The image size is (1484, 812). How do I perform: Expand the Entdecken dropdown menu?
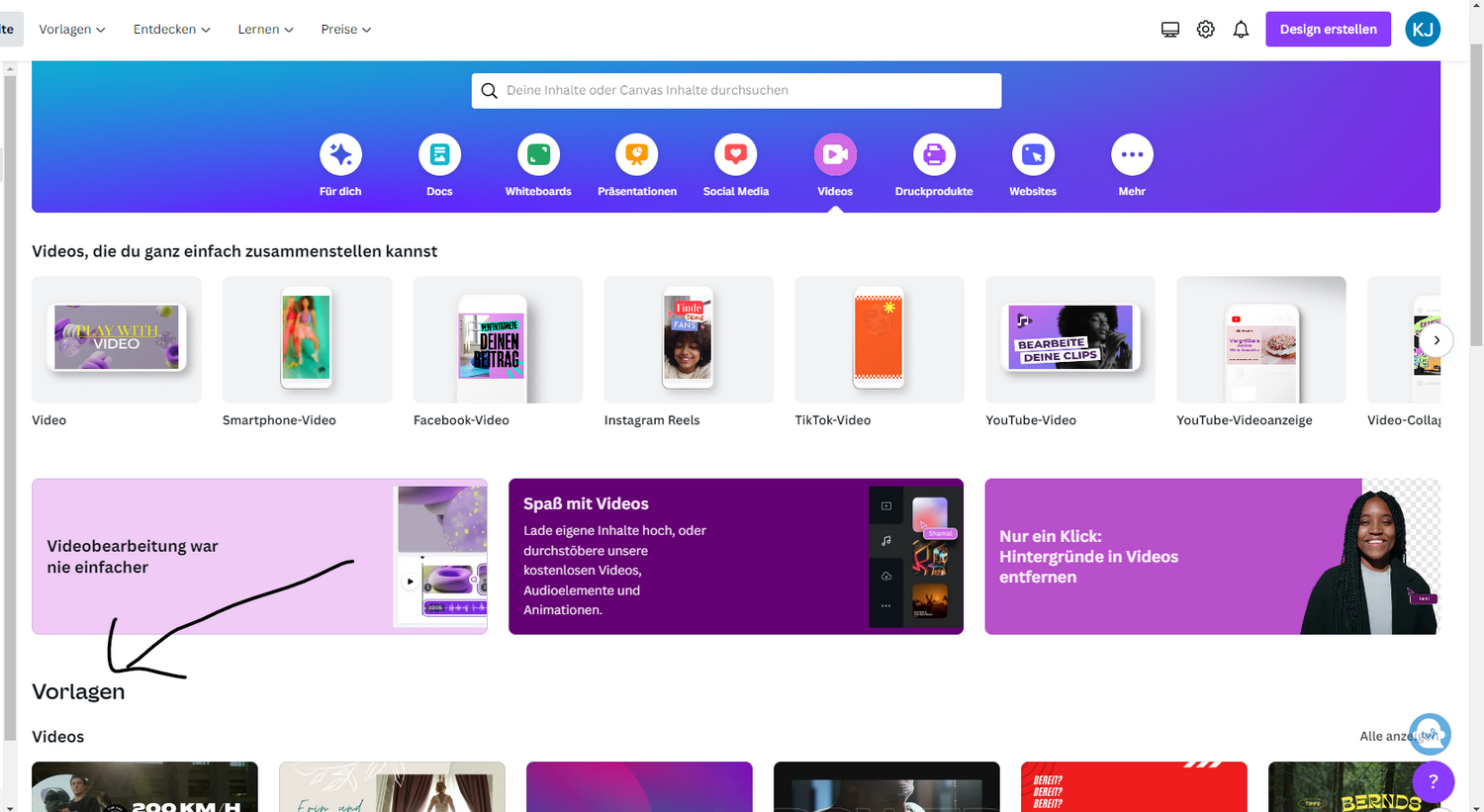coord(171,30)
